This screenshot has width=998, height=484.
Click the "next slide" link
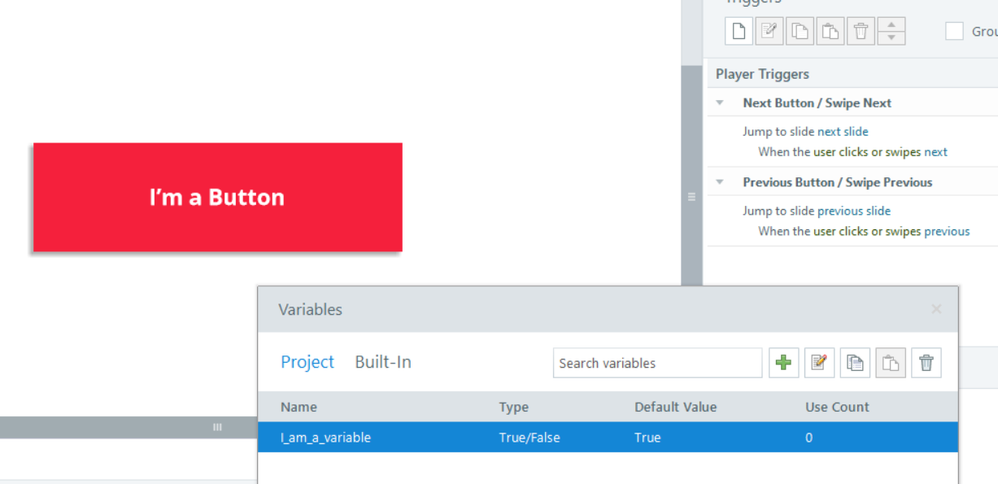[843, 131]
